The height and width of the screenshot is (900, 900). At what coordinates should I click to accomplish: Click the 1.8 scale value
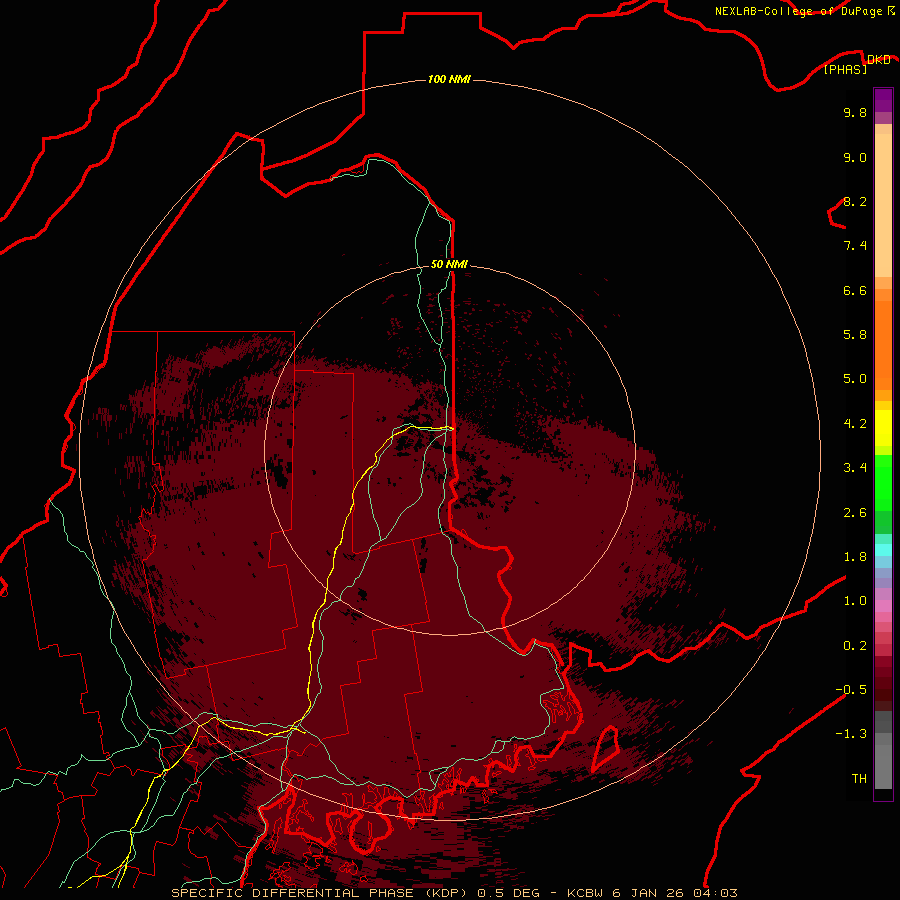coord(855,557)
